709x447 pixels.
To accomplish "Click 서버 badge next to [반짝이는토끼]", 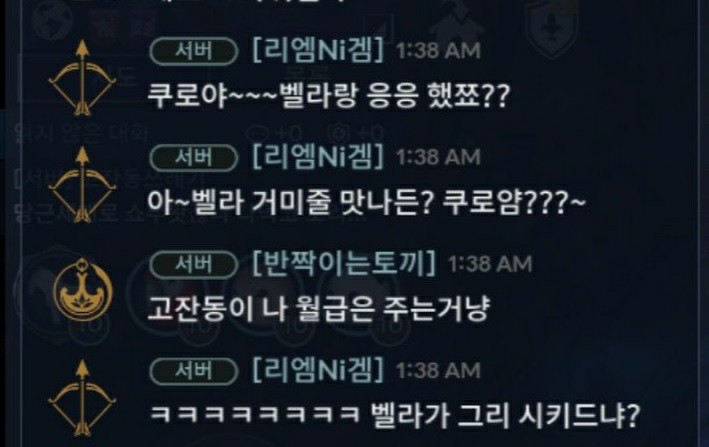I will 194,264.
